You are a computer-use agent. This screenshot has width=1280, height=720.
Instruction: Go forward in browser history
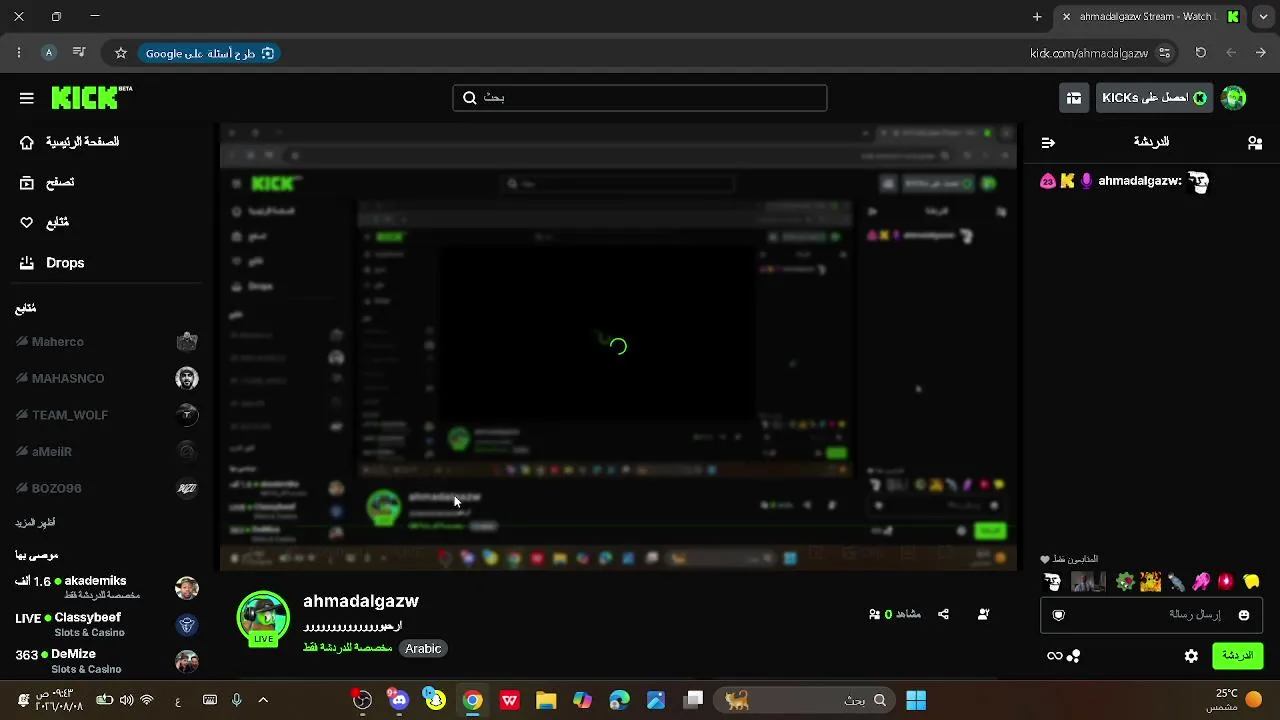1231,53
